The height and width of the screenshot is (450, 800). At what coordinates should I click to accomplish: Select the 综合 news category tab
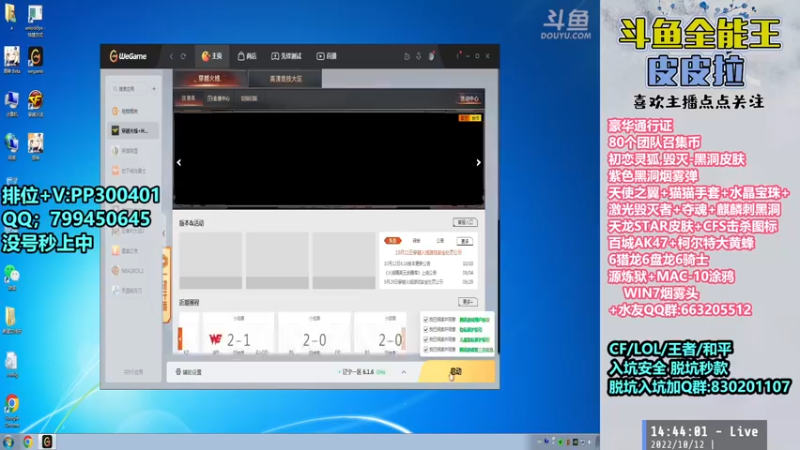pos(416,240)
